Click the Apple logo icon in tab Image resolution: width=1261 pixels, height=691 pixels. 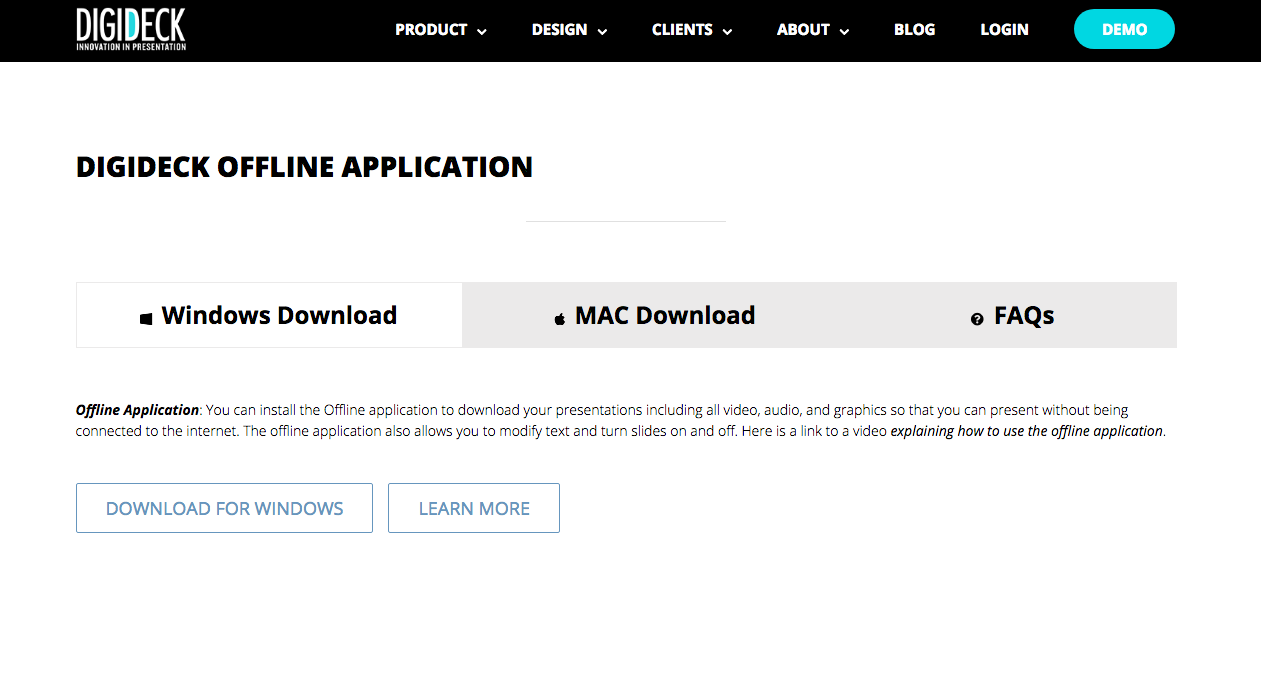(x=560, y=318)
